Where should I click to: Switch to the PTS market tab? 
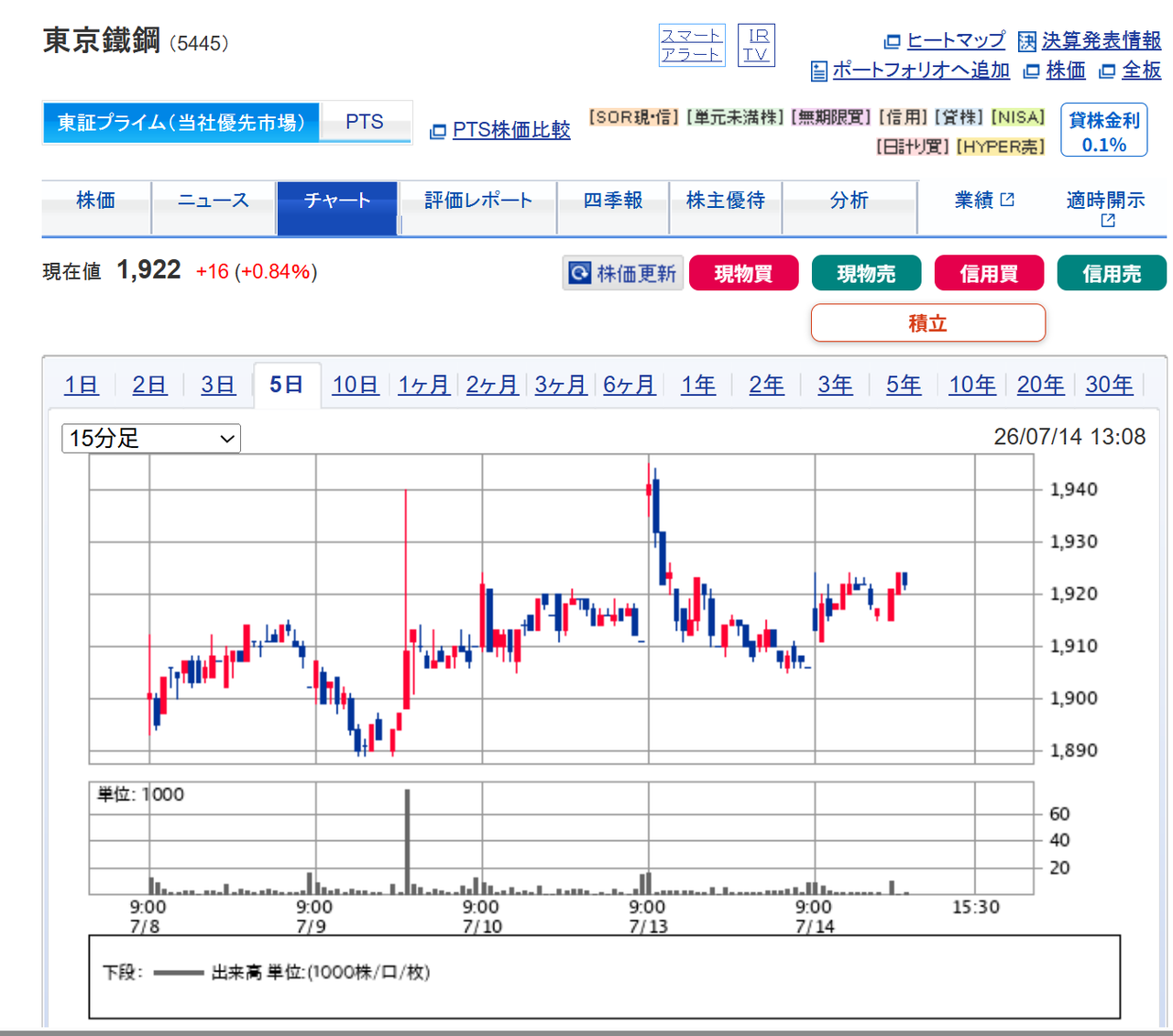click(365, 123)
